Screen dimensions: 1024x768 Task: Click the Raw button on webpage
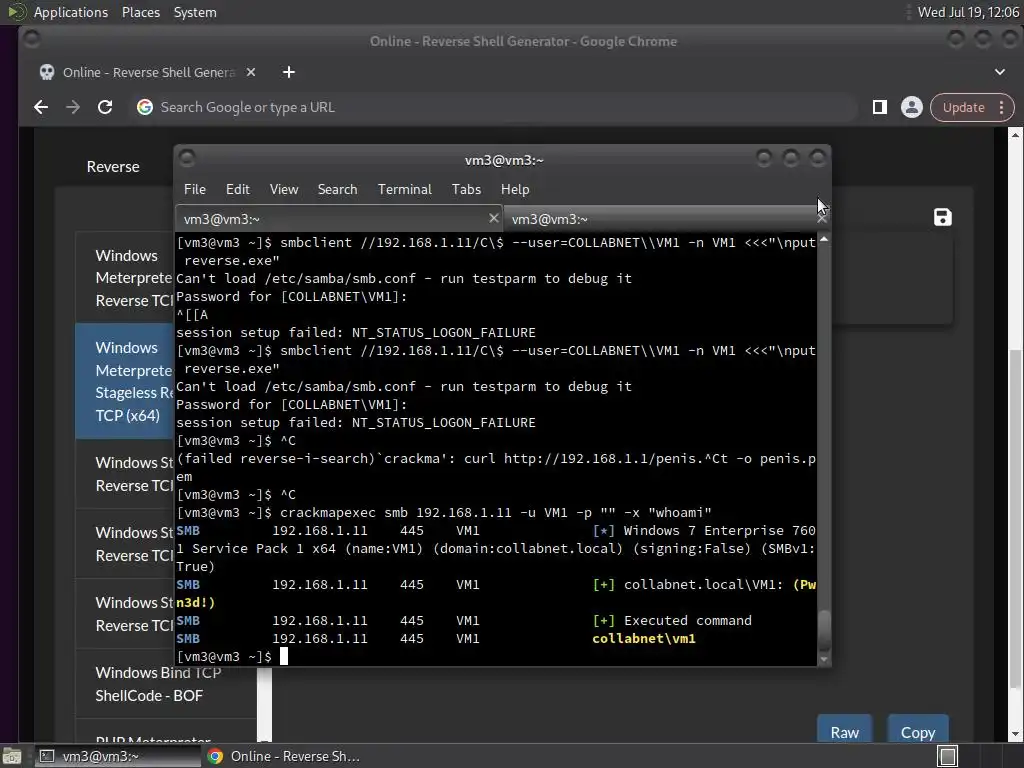coord(844,730)
